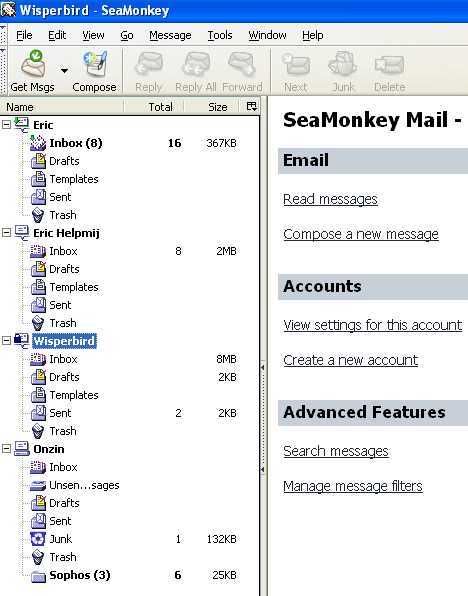Open the Edit menu

(57, 35)
